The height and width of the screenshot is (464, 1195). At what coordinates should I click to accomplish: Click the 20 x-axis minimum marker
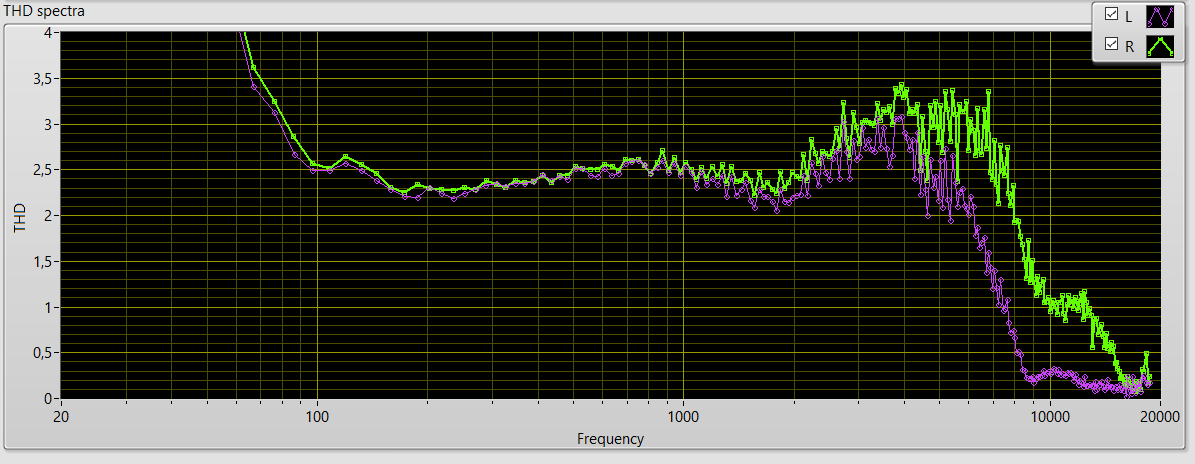pos(62,415)
